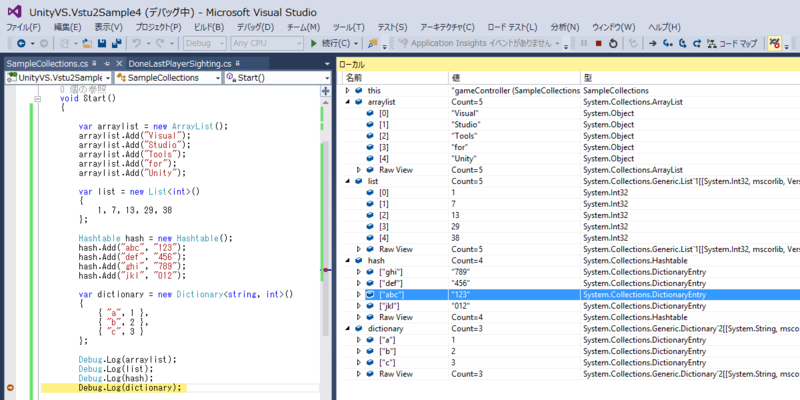Image resolution: width=800 pixels, height=400 pixels.
Task: Save the current file with the disk icon
Action: 102,44
